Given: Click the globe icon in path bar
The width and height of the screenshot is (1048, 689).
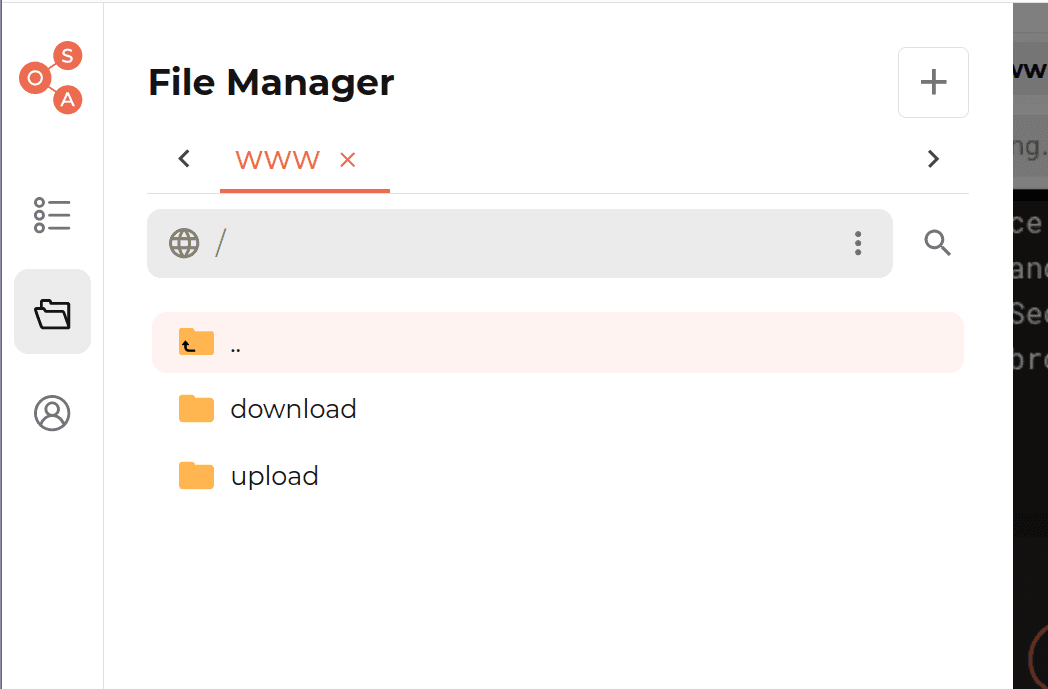Looking at the screenshot, I should [x=184, y=243].
